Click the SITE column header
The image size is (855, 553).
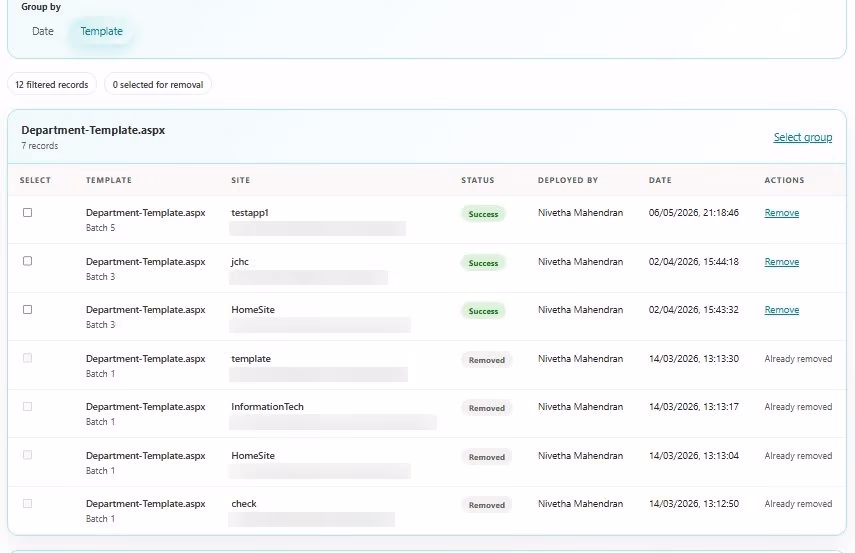pos(240,180)
